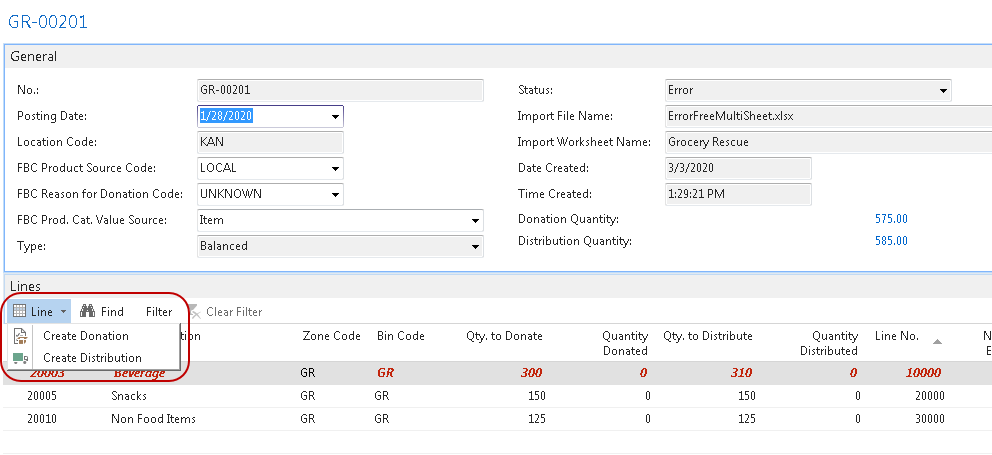
Task: Open FBC Product Source Code dropdown
Action: click(335, 168)
